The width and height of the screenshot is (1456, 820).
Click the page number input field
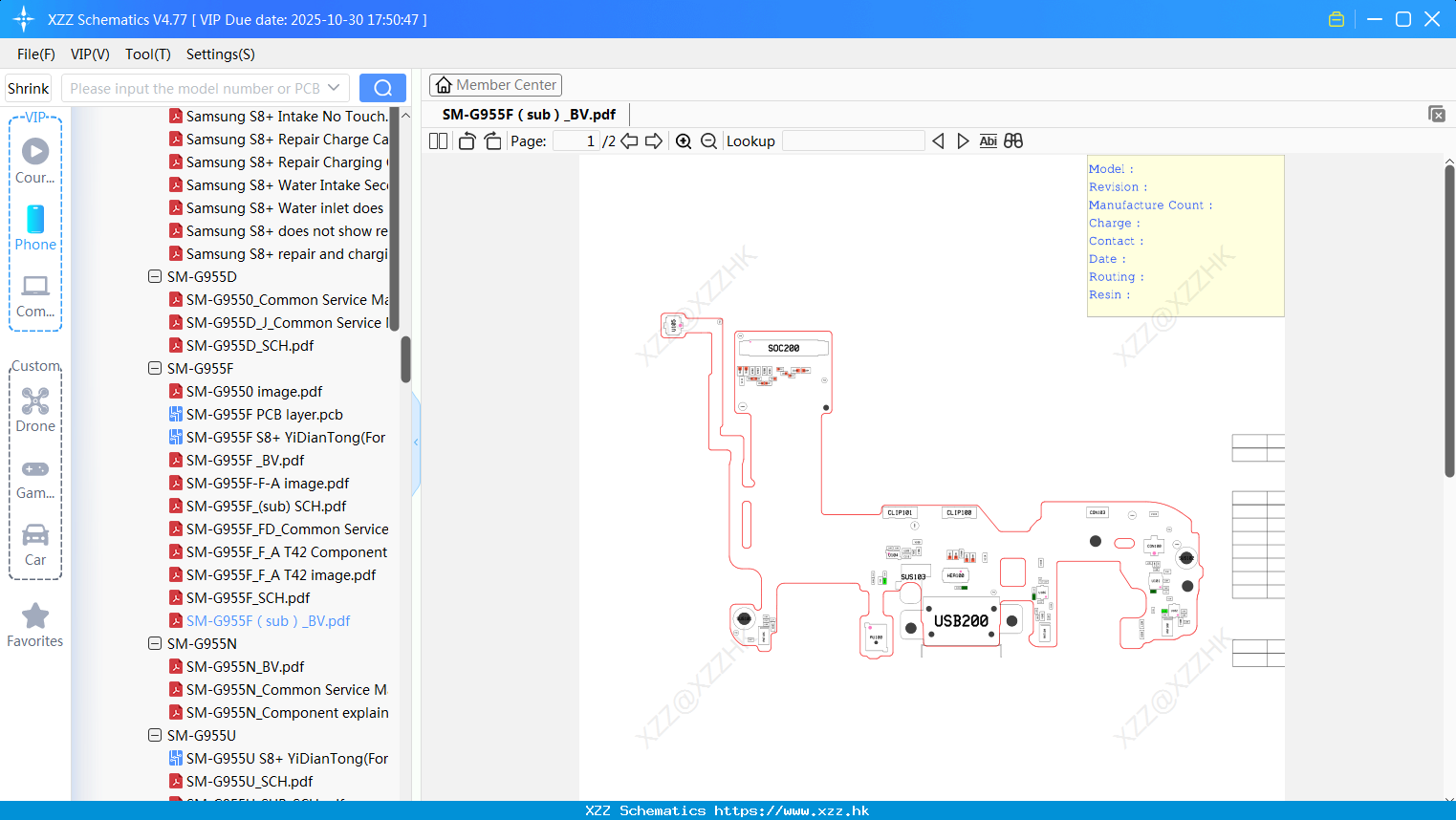pos(576,140)
